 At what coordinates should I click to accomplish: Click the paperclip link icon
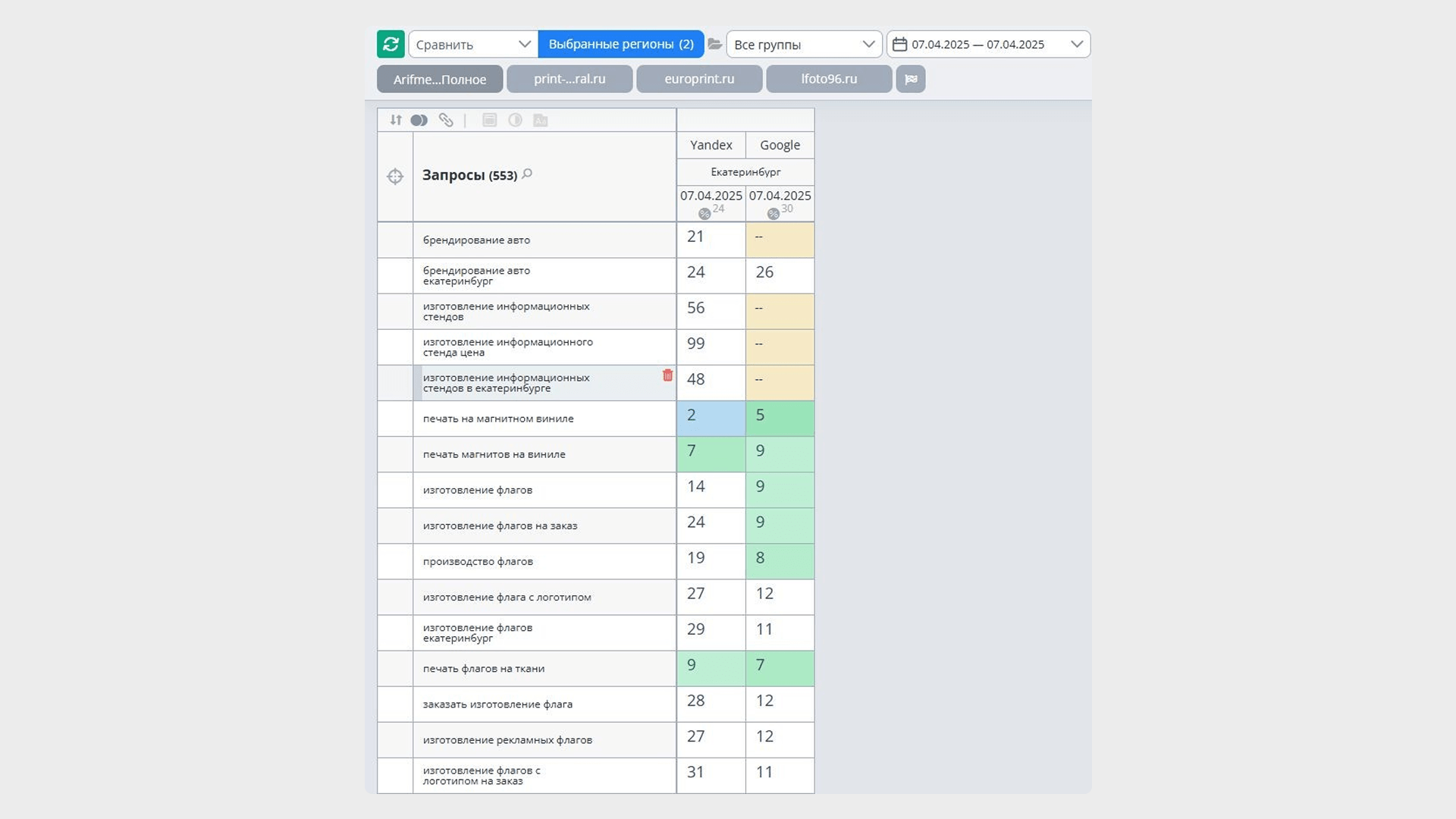click(x=446, y=120)
